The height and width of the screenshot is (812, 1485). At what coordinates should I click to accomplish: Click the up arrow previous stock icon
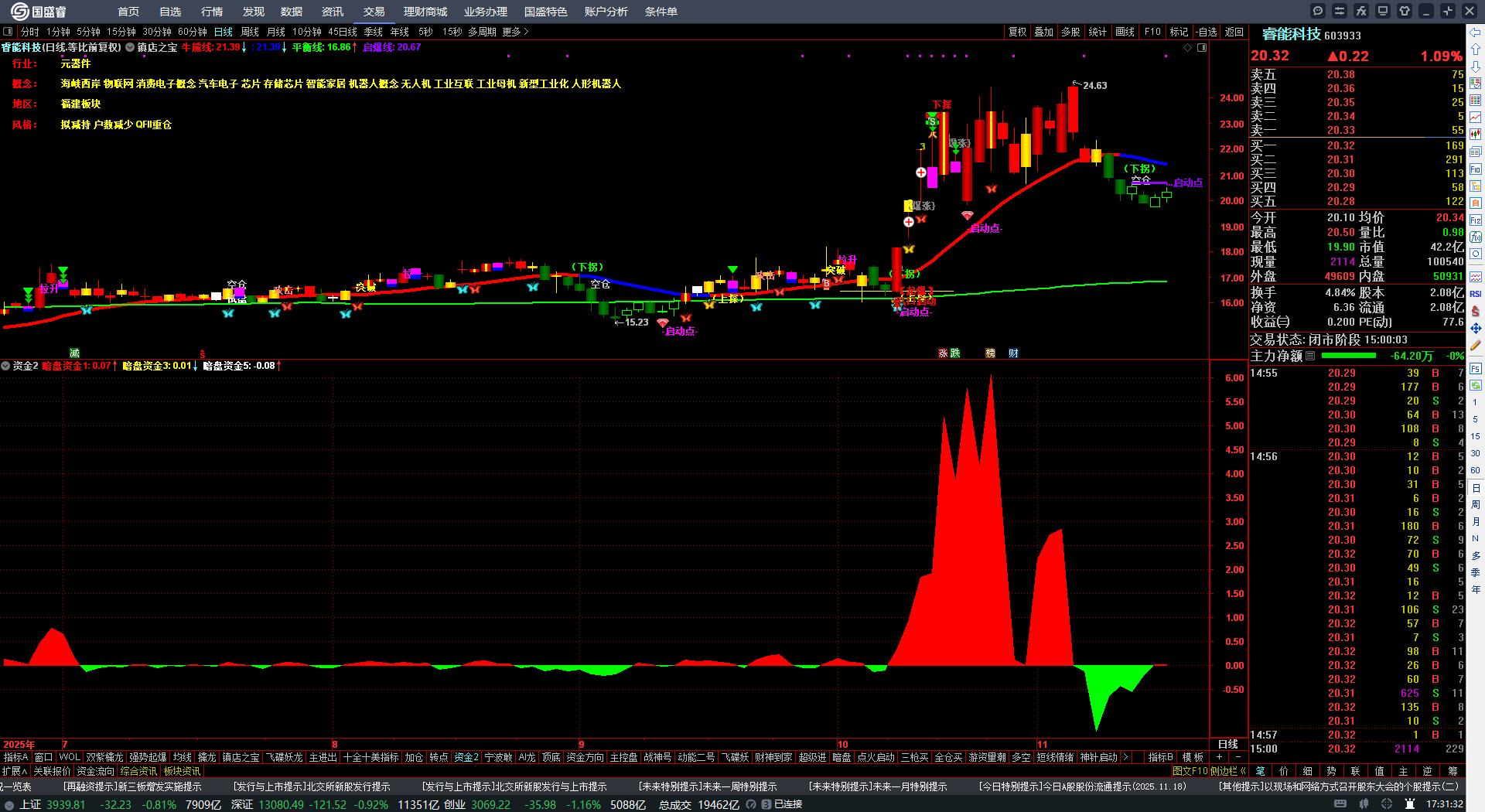pos(1476,49)
